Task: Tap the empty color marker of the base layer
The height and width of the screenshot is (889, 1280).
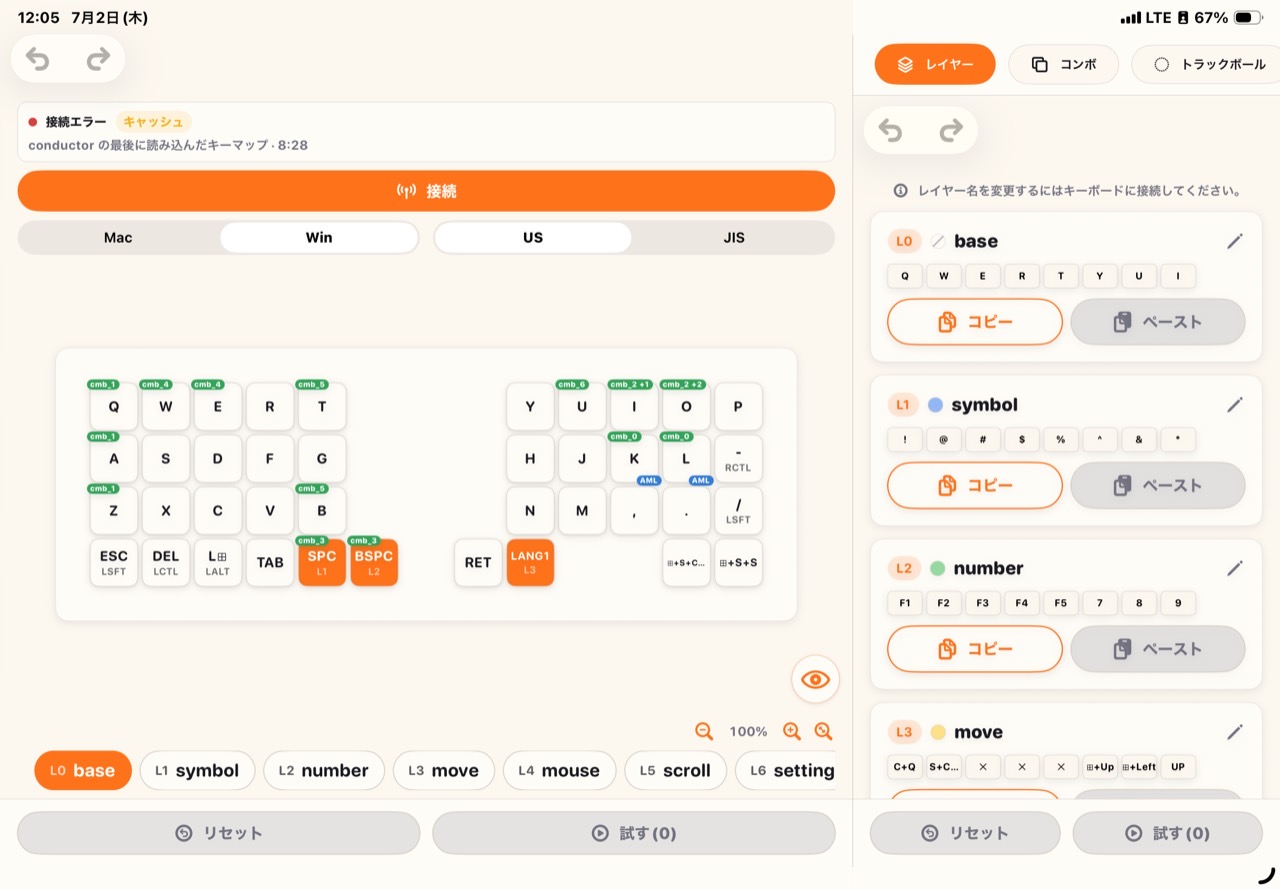Action: point(938,241)
